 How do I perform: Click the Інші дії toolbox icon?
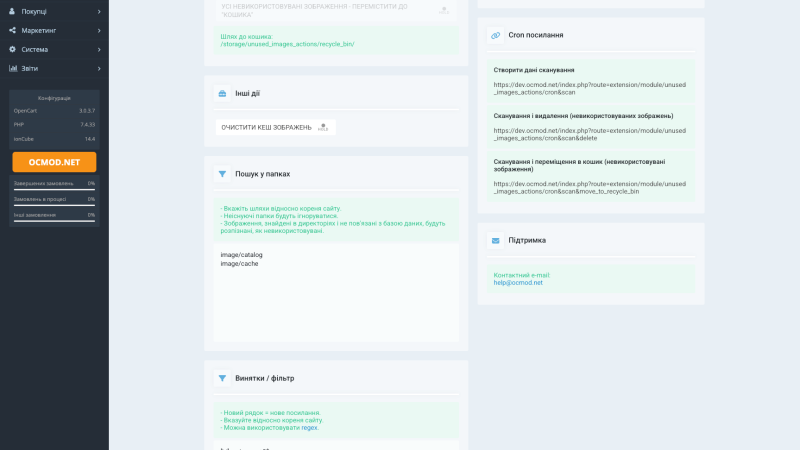pyautogui.click(x=222, y=93)
